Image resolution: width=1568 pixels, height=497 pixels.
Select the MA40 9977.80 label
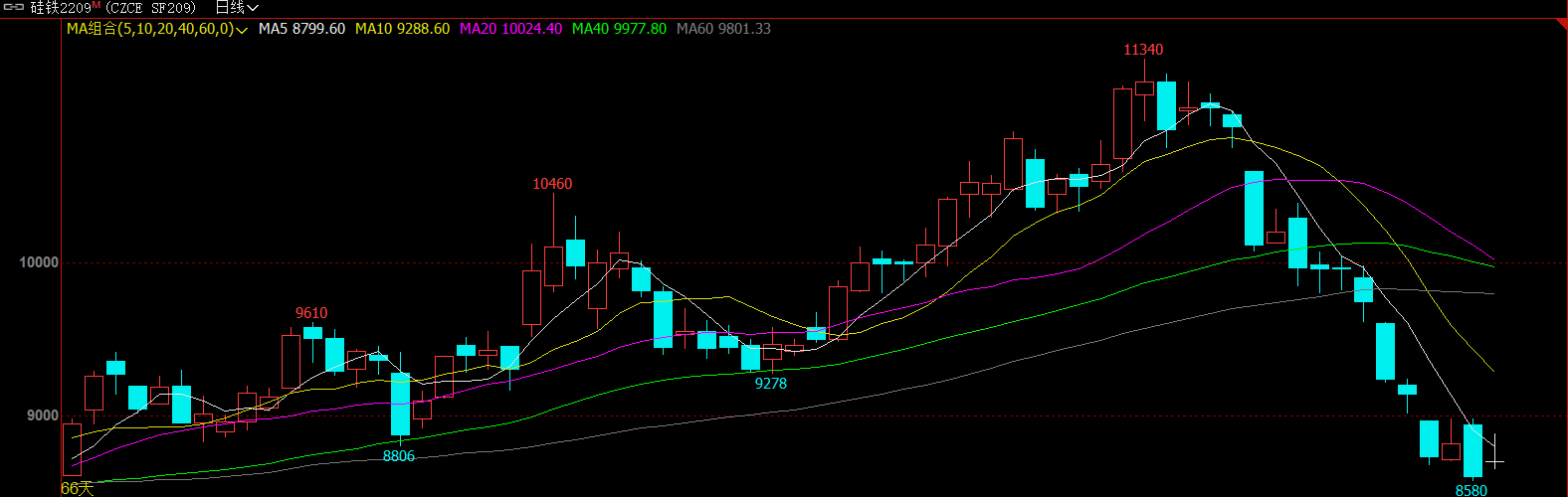[x=619, y=29]
